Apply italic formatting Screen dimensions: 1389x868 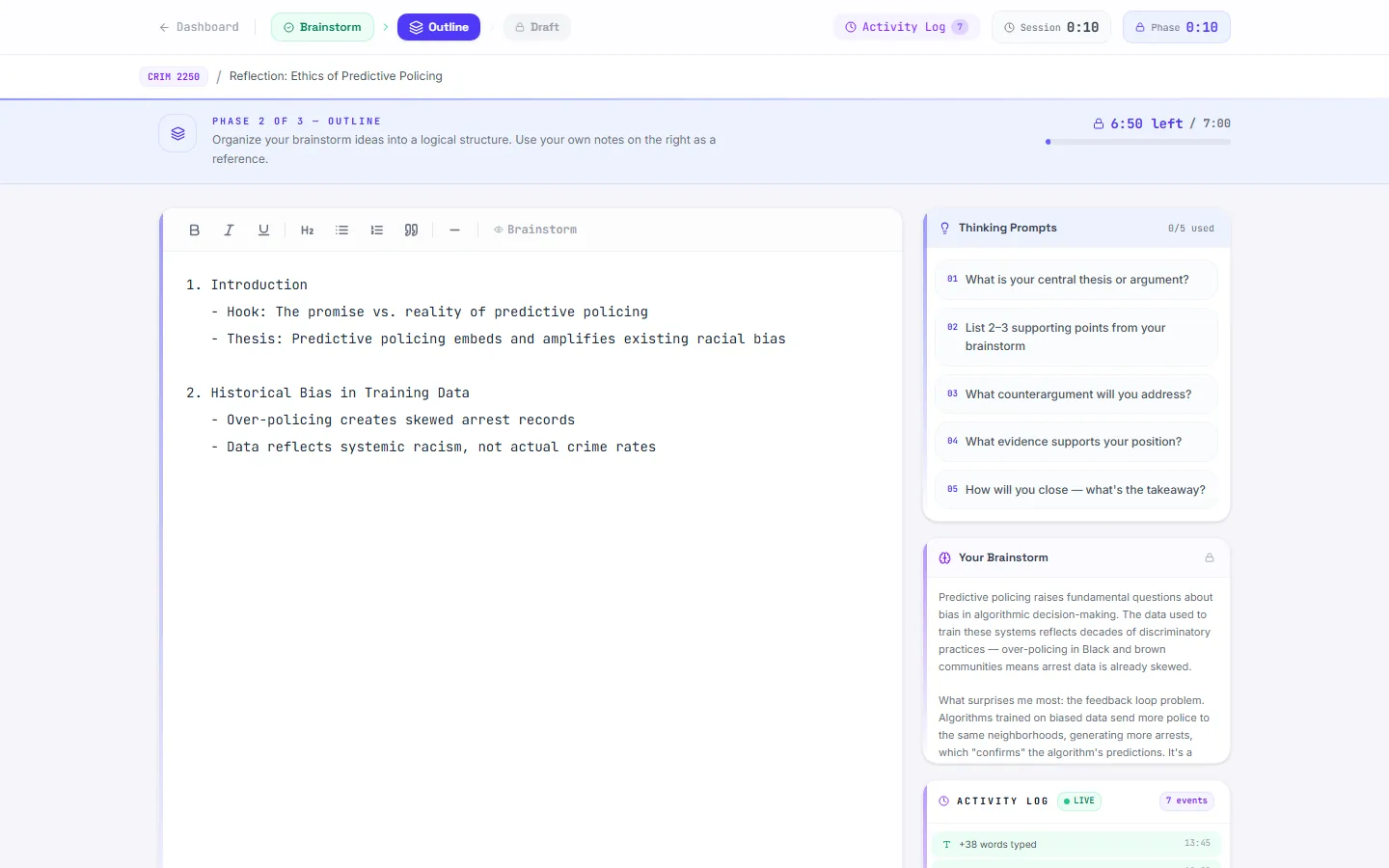229,230
